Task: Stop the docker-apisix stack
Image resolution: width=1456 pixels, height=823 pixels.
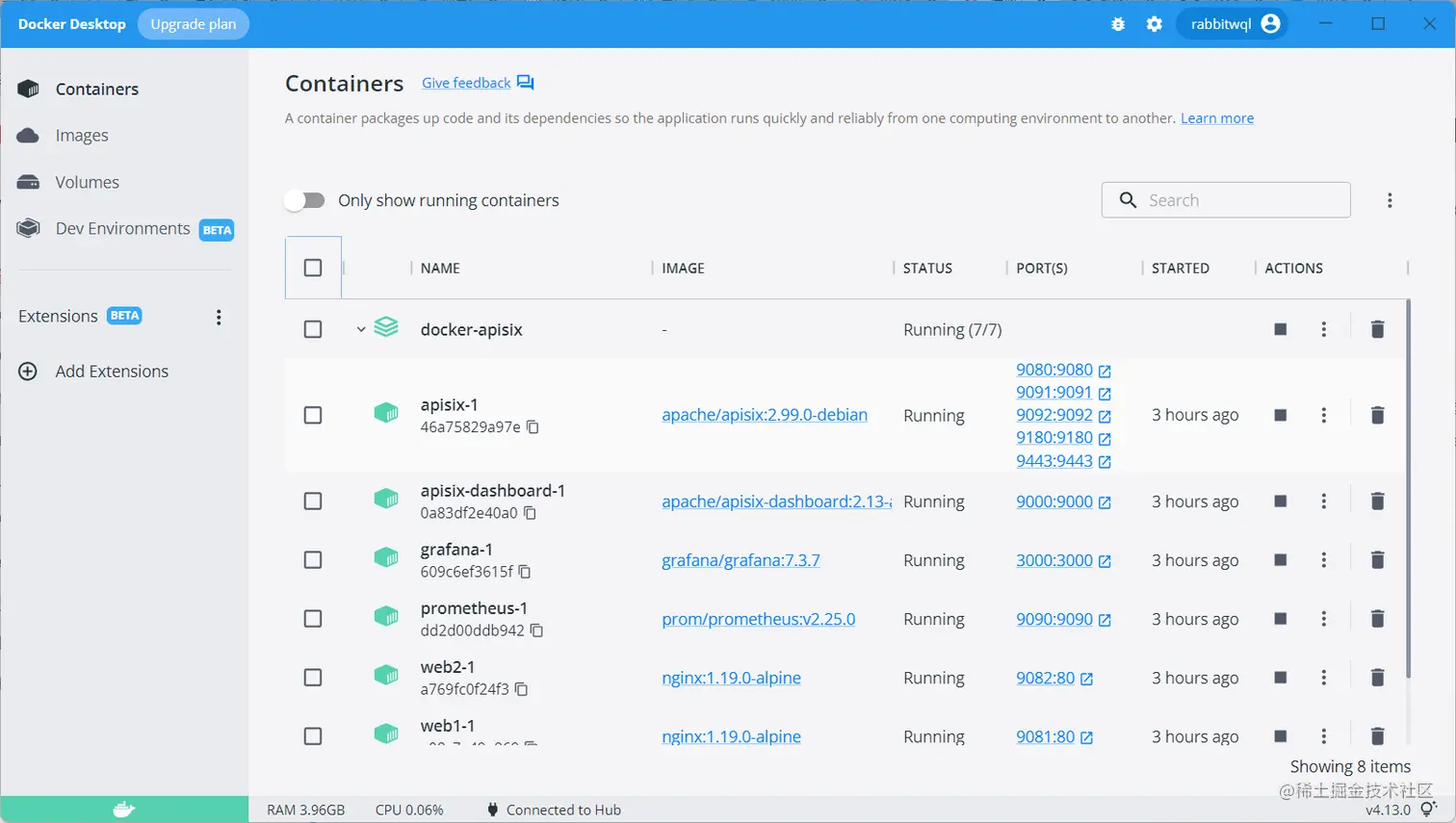Action: pos(1281,329)
